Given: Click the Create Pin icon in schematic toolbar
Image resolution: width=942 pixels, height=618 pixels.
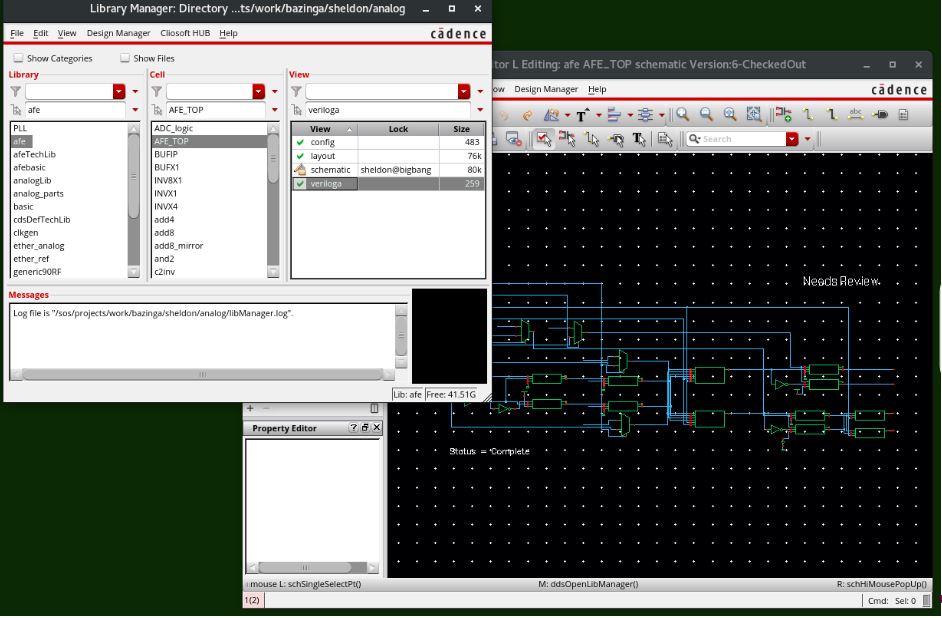Looking at the screenshot, I should (x=880, y=115).
